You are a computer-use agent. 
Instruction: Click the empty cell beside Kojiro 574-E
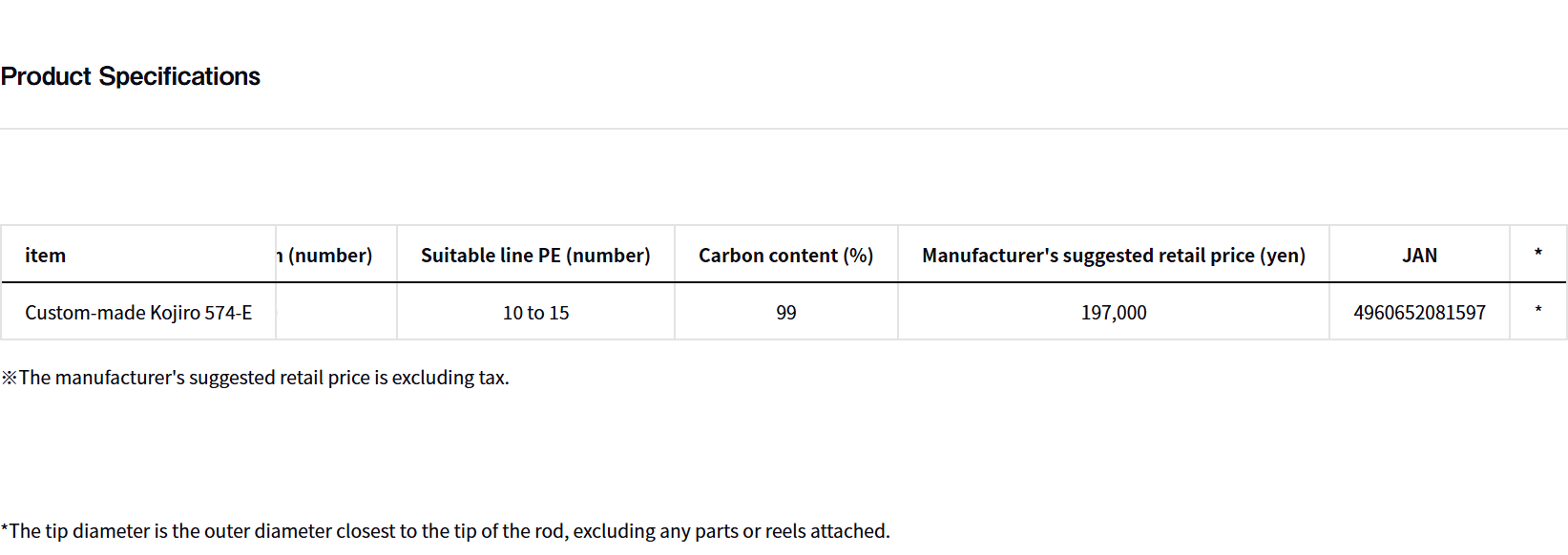[336, 313]
